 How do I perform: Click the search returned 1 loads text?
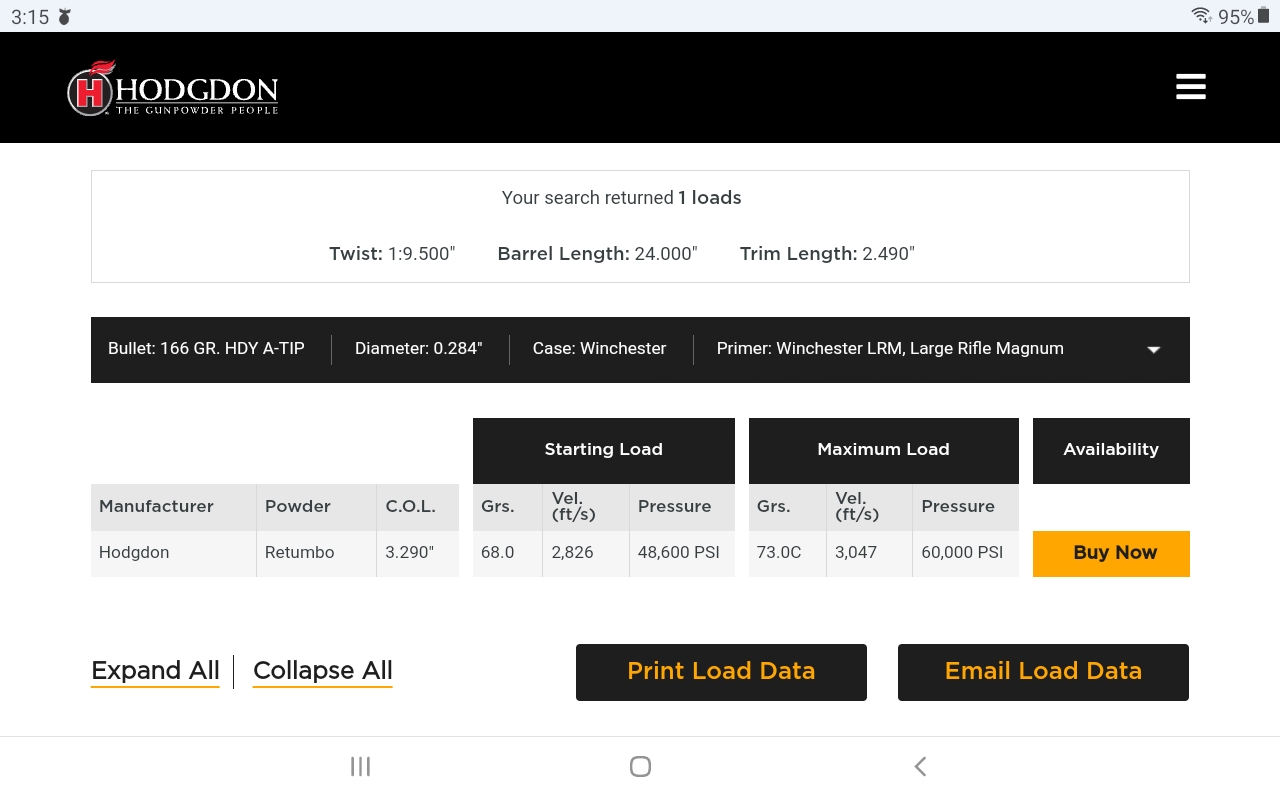pyautogui.click(x=622, y=198)
